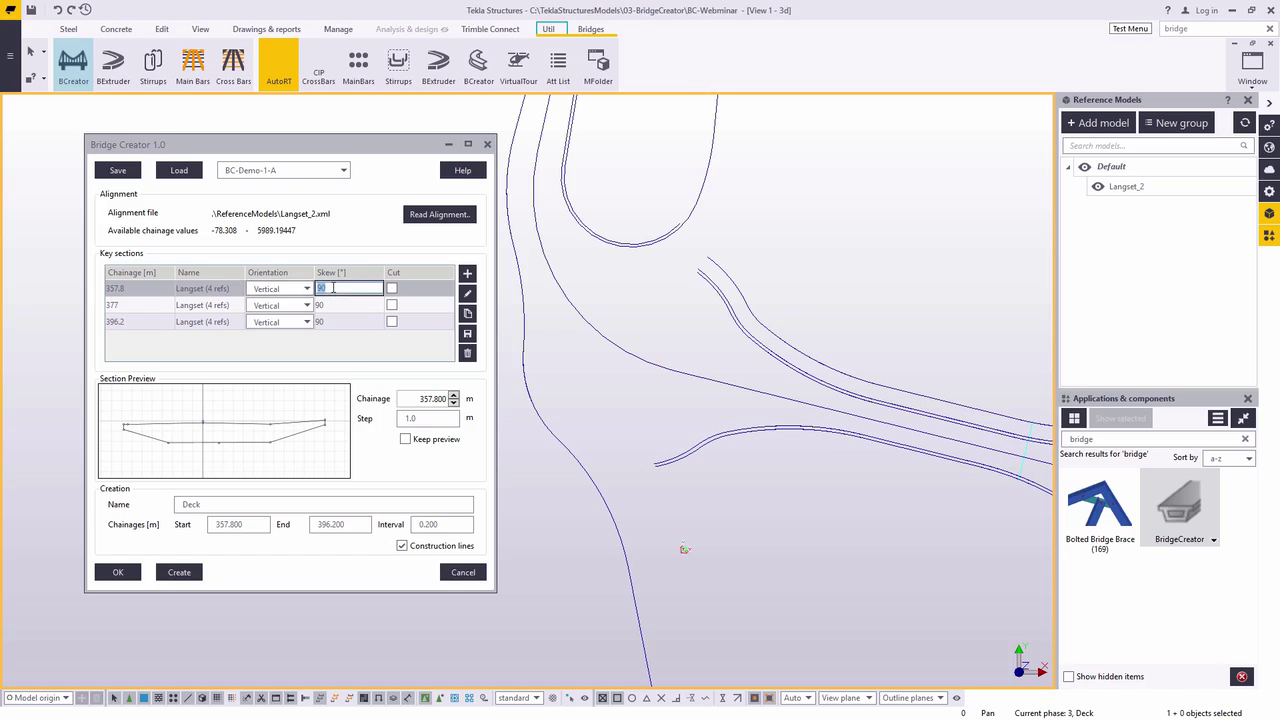Open Applications & components side pane icon
The image size is (1280, 720).
coord(1270,236)
